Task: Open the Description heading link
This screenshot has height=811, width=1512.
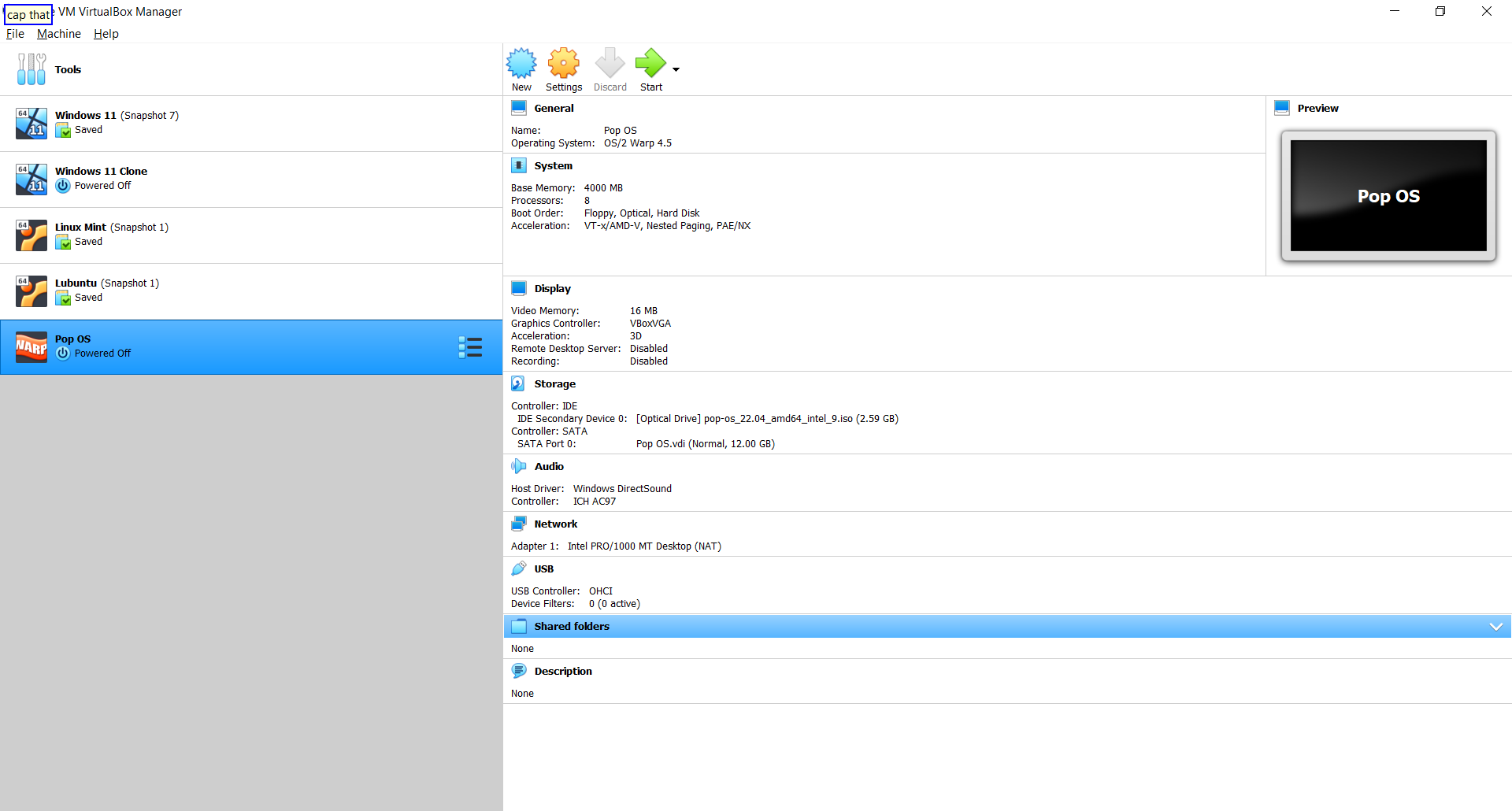Action: [563, 671]
